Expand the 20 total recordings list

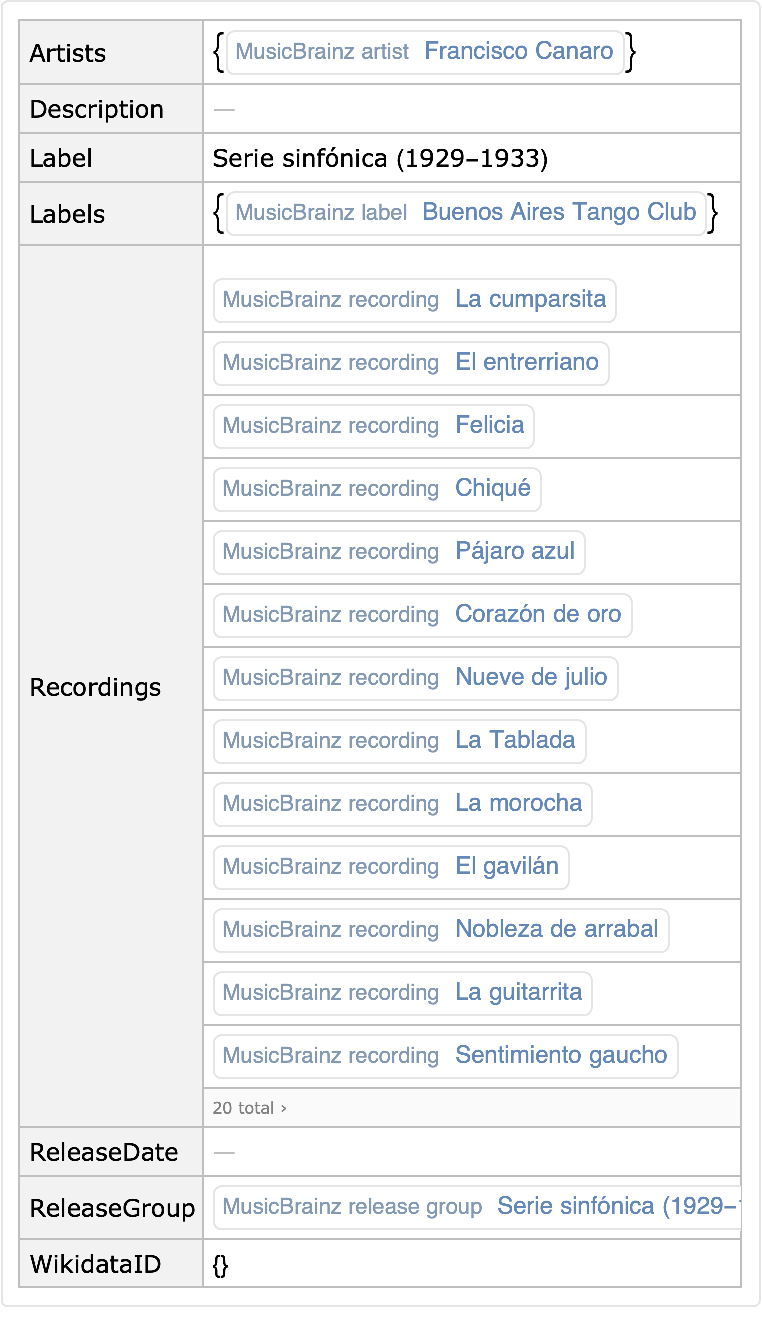250,1108
